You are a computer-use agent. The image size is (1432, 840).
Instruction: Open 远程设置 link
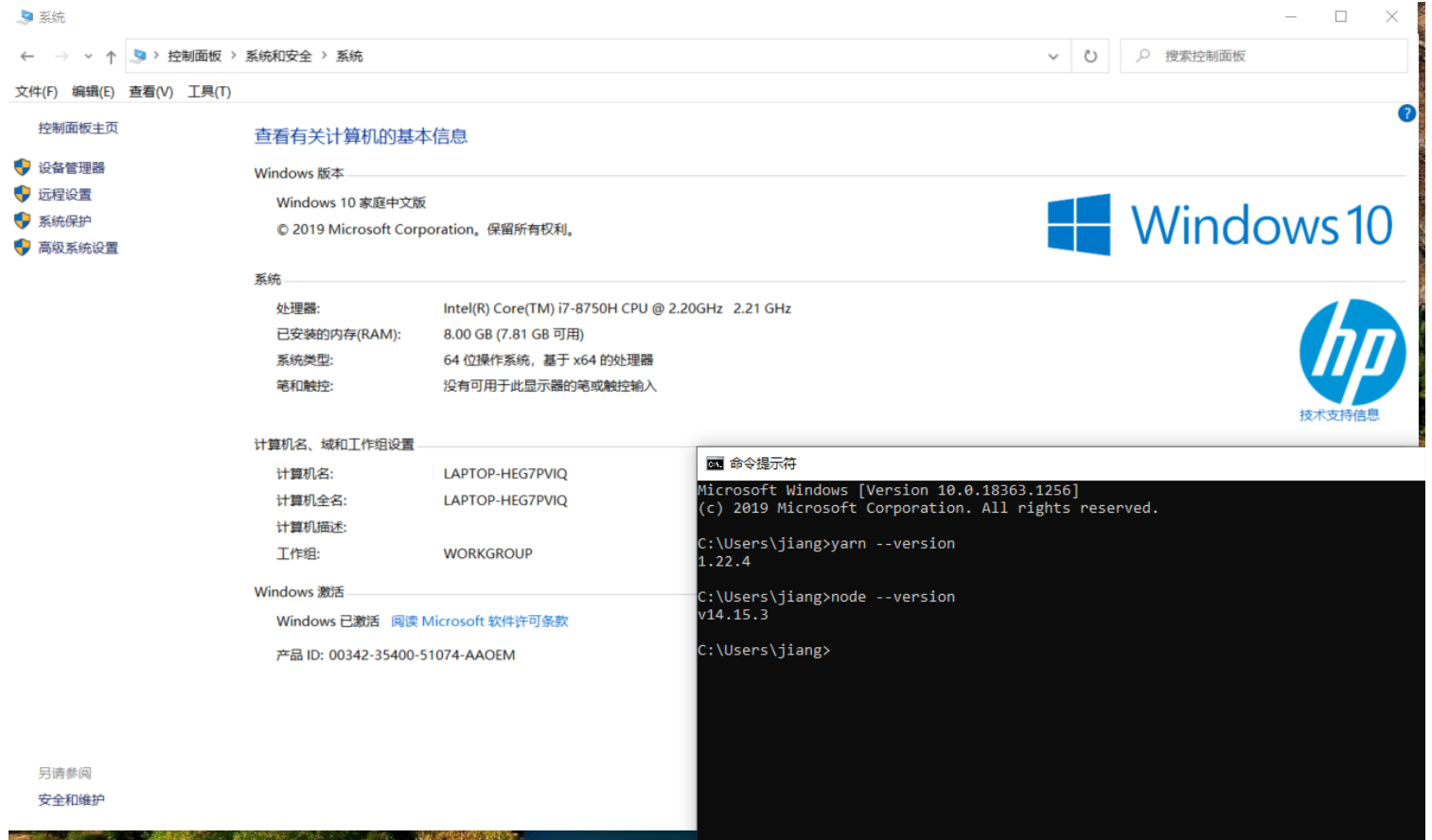click(x=64, y=194)
